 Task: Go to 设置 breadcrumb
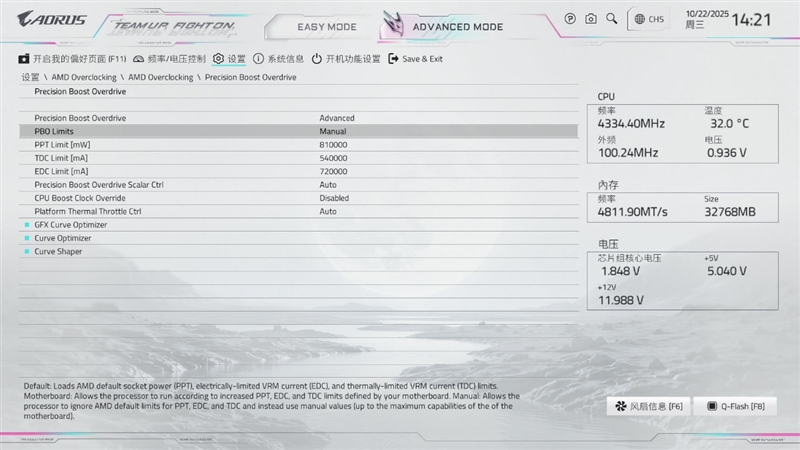[30, 77]
